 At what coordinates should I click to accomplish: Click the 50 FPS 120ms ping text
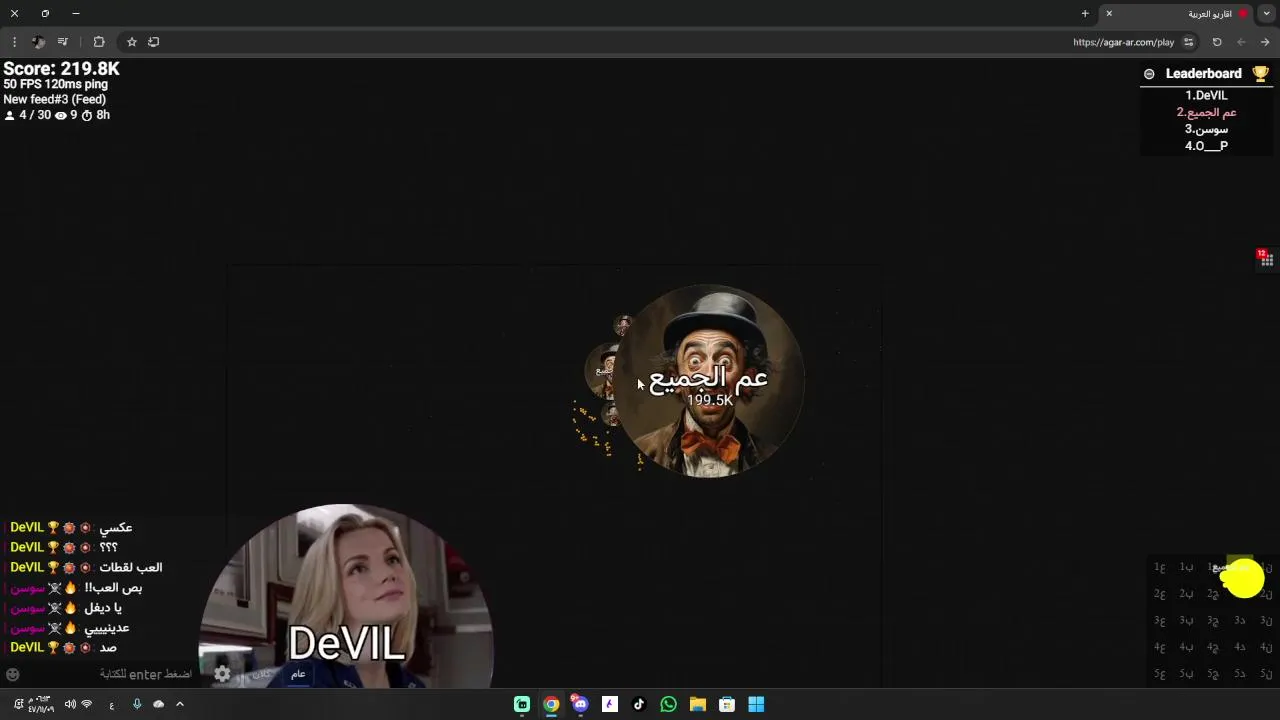tap(55, 85)
